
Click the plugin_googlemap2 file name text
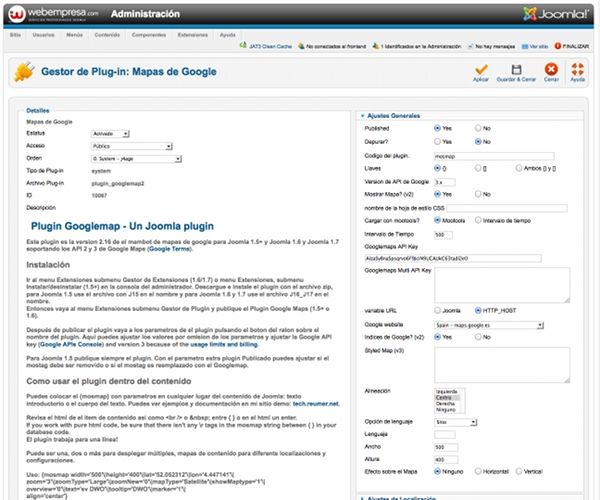[118, 184]
